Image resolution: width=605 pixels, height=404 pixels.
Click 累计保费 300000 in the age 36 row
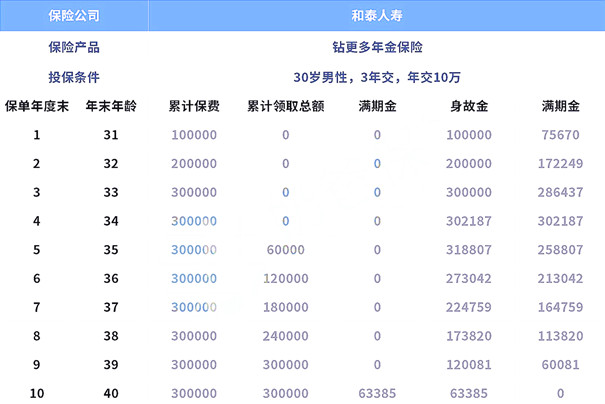point(194,278)
